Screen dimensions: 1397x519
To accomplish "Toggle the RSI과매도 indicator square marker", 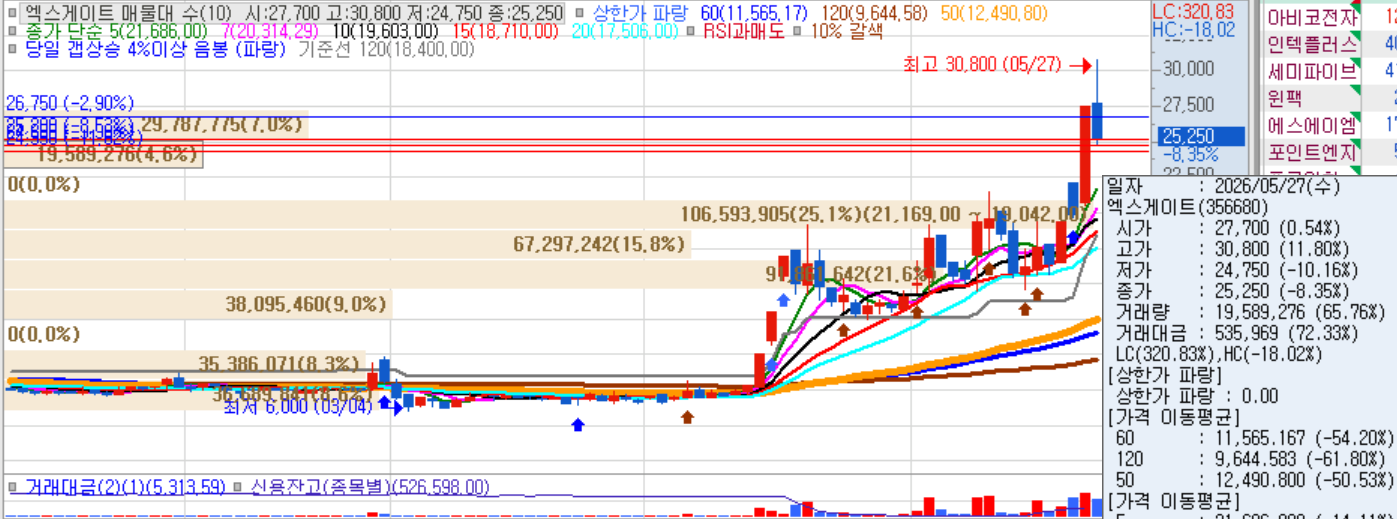I will tap(692, 31).
